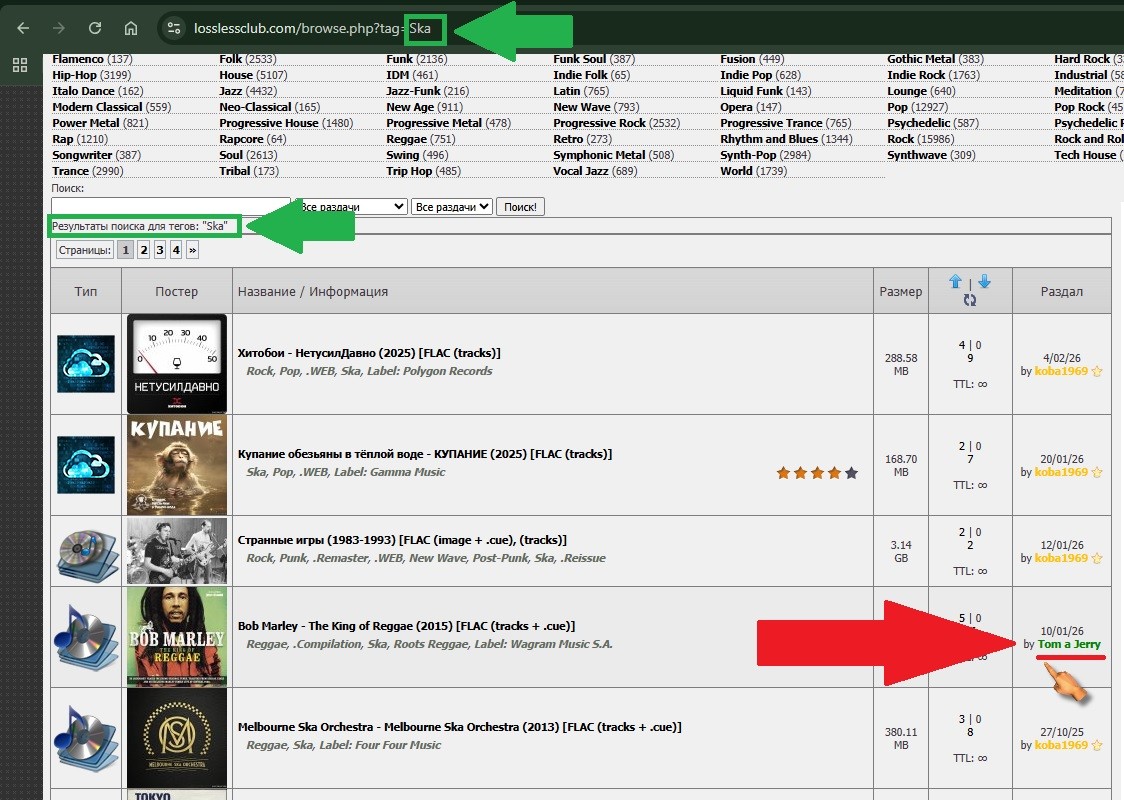Image resolution: width=1124 pixels, height=800 pixels.
Task: Filter by Swing genre tag
Action: pos(403,155)
